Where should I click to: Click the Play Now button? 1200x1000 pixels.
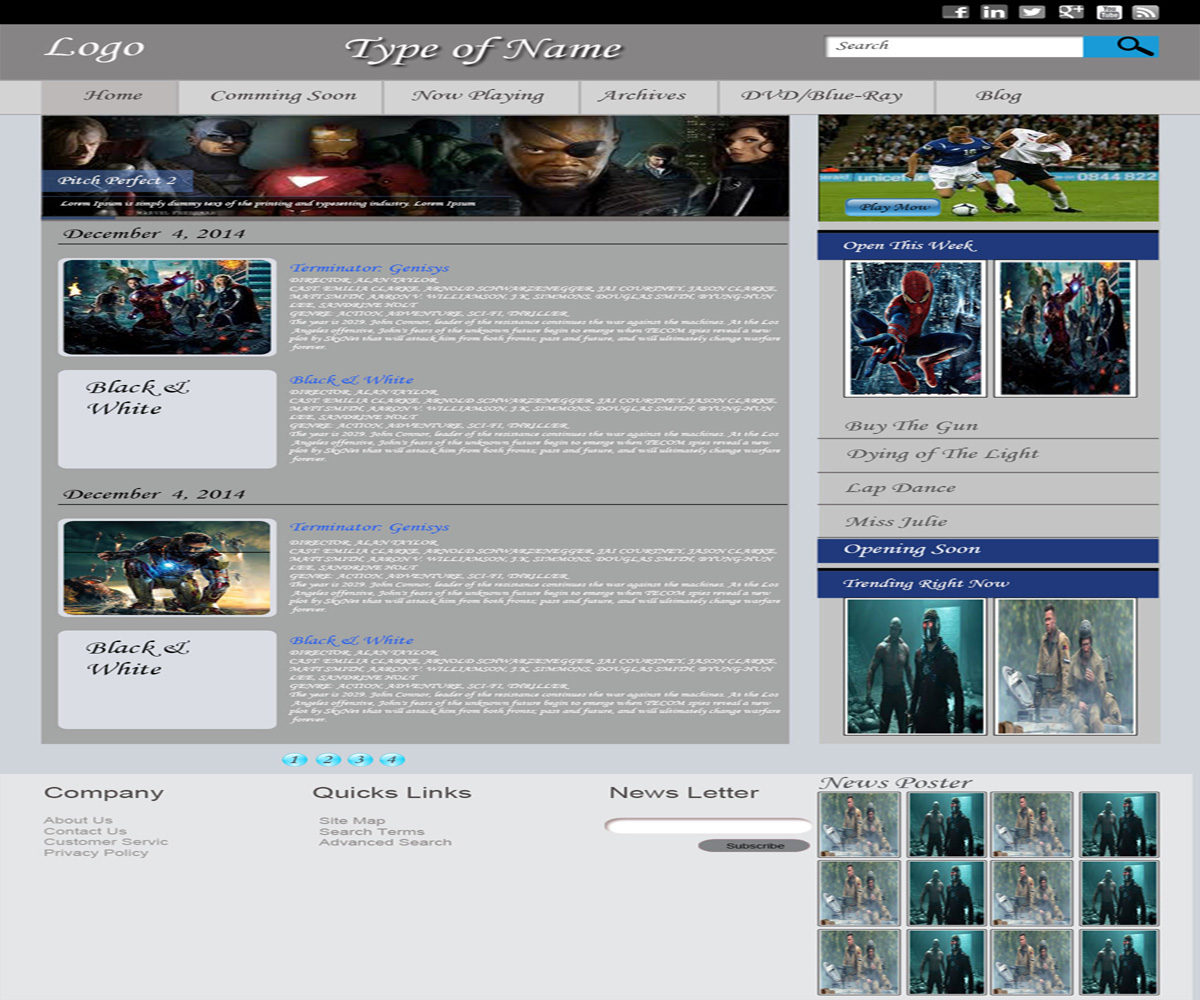click(892, 207)
